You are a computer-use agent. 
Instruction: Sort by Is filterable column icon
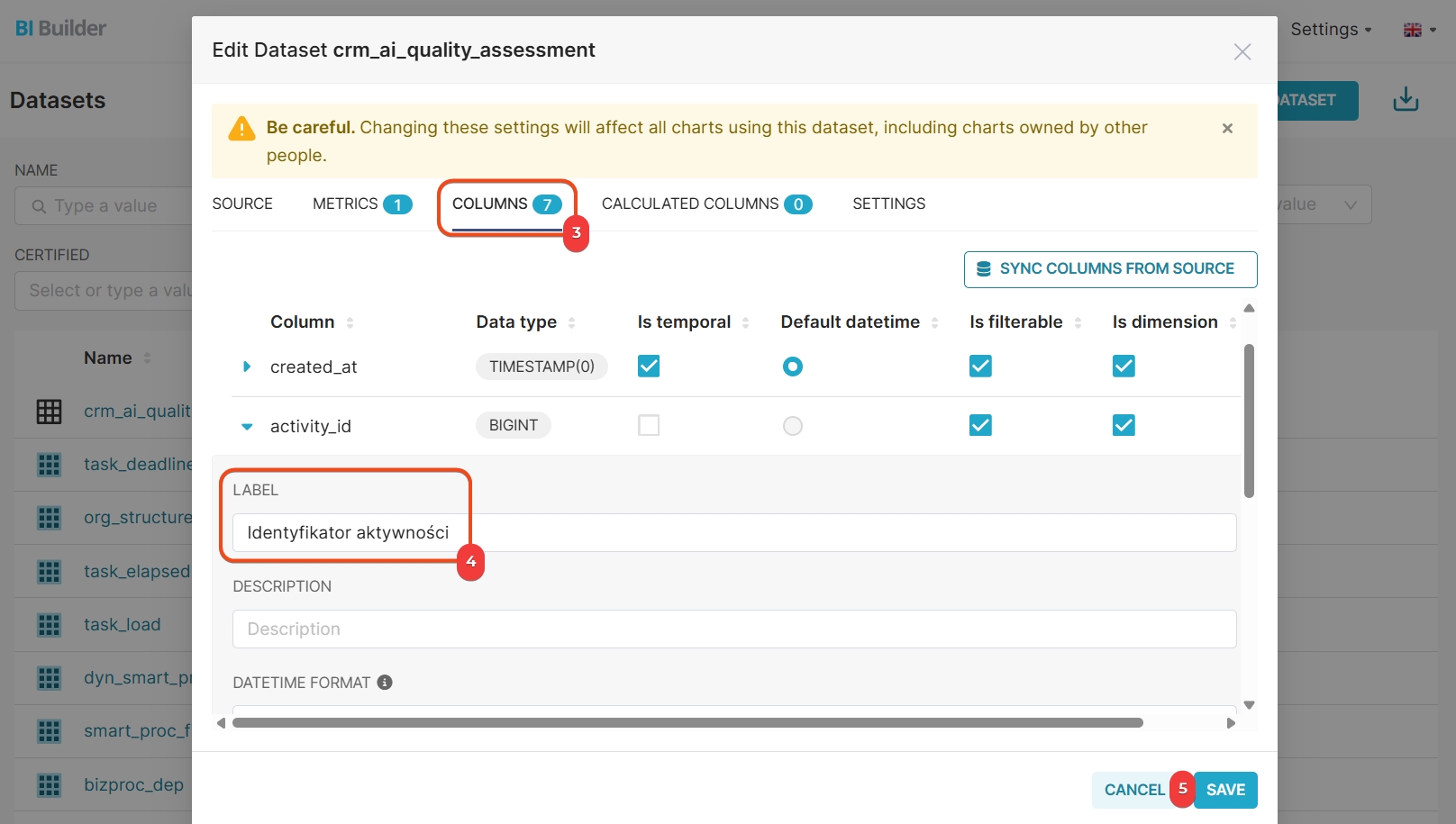point(1078,322)
